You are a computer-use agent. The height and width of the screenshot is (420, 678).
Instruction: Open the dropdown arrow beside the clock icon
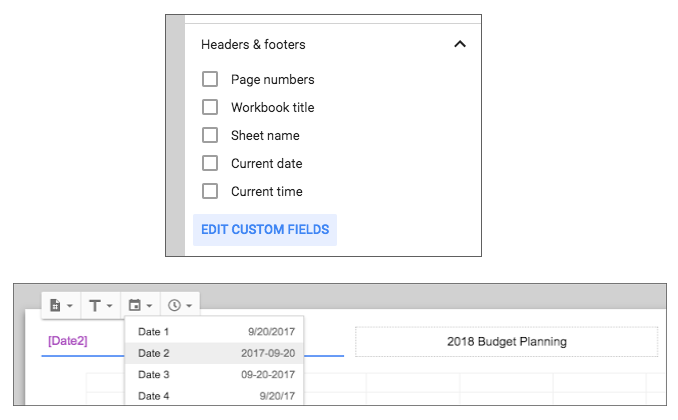pos(189,306)
